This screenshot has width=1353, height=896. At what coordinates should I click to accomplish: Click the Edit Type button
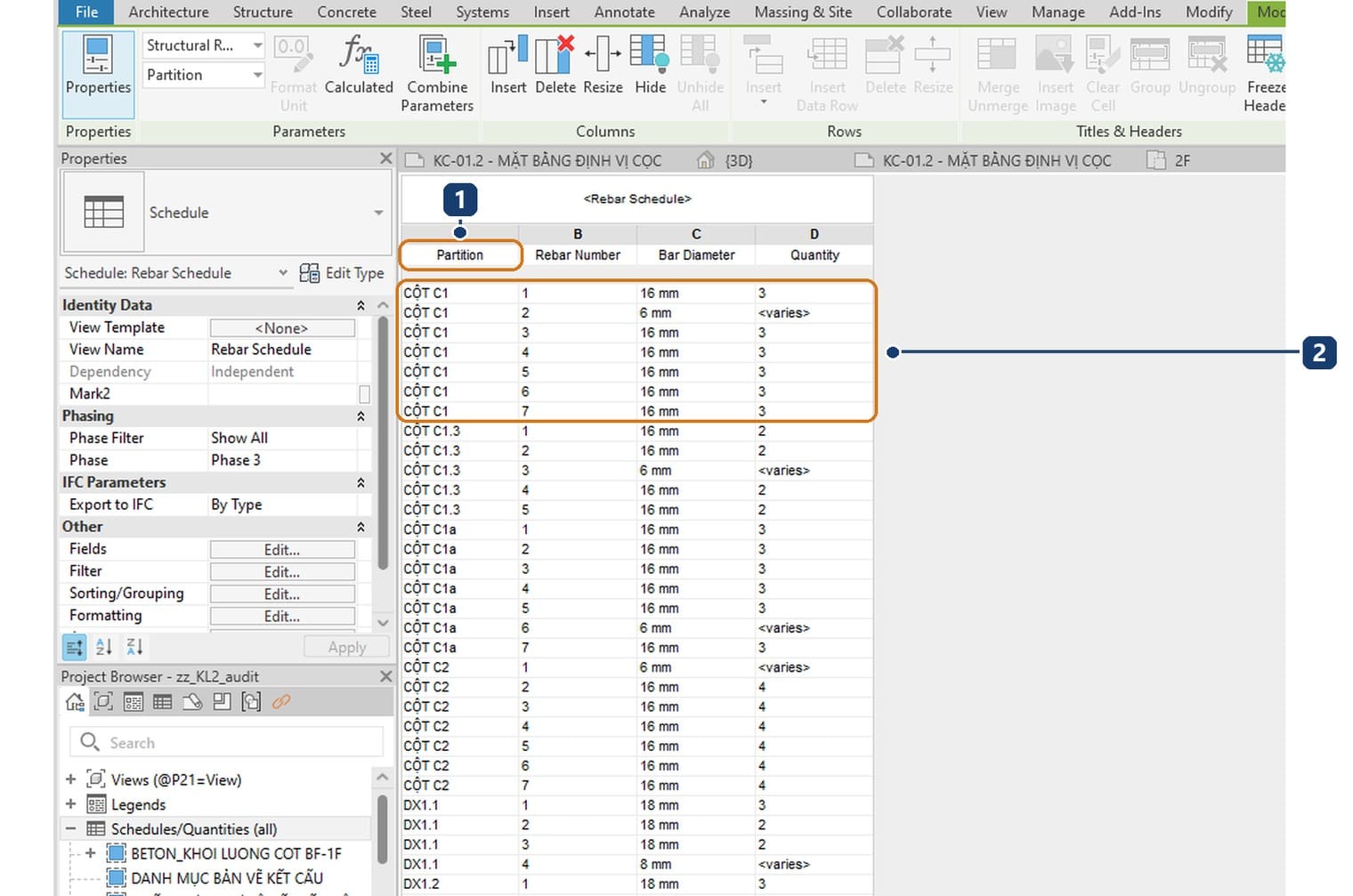342,273
